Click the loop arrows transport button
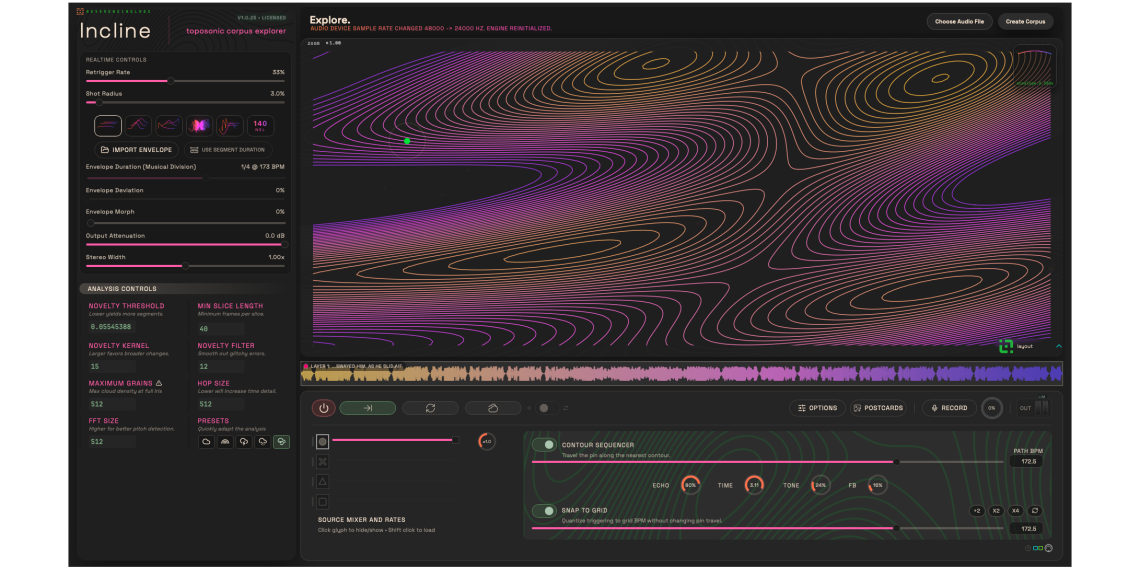 [430, 408]
